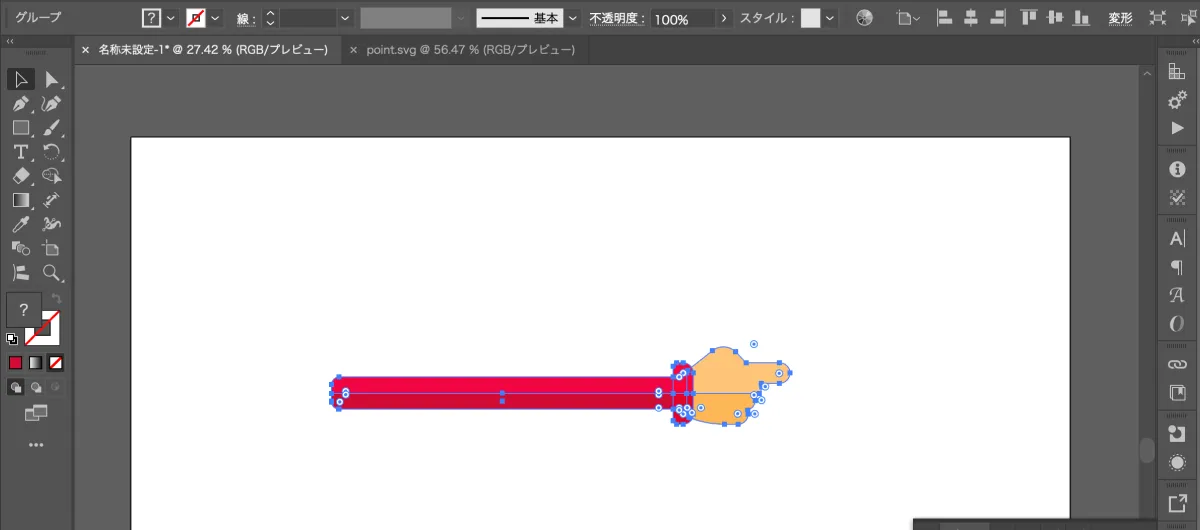
Task: Click the Recolor Artwork color wheel icon
Action: coord(864,18)
